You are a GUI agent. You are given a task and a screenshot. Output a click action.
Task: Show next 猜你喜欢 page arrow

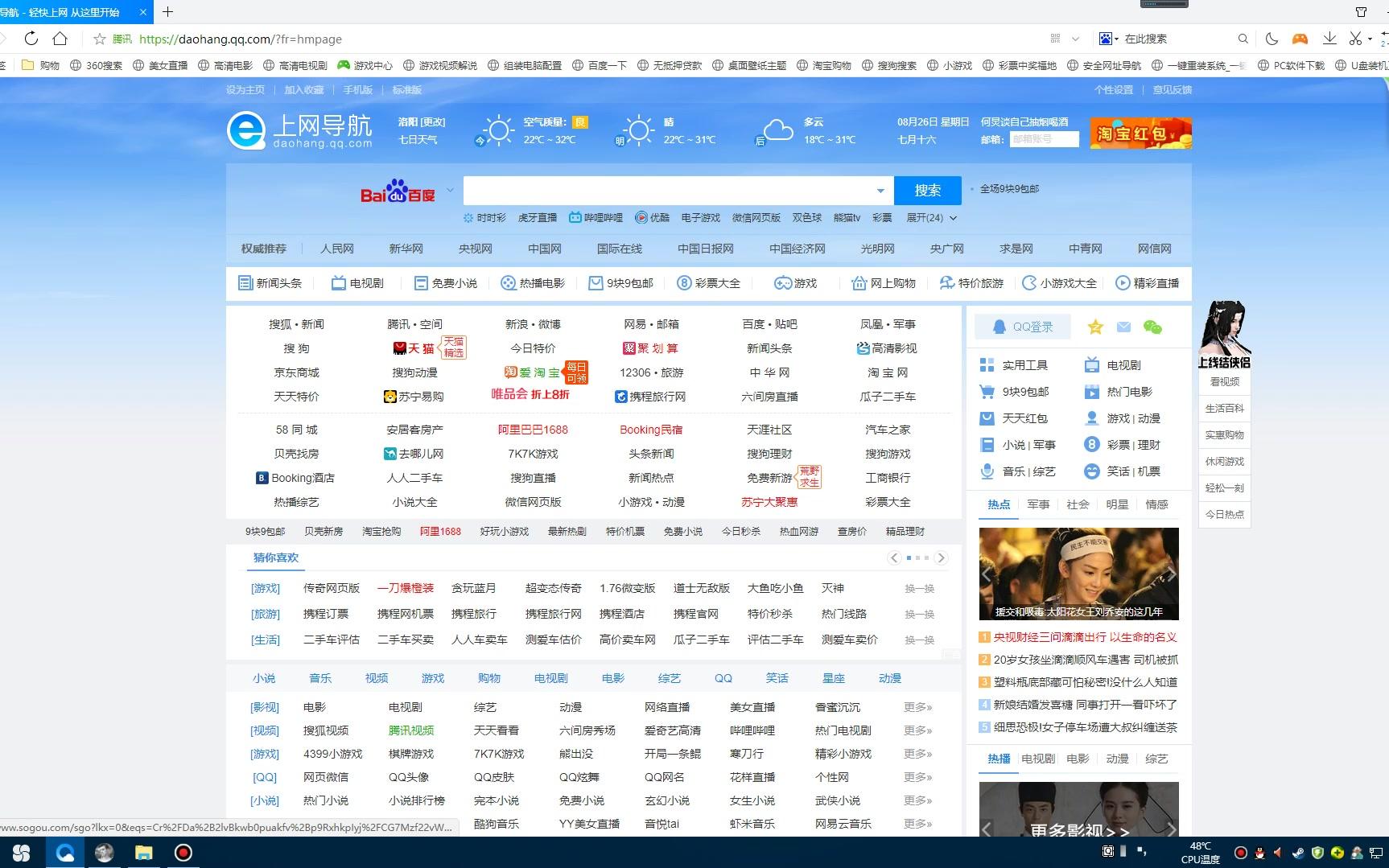941,557
